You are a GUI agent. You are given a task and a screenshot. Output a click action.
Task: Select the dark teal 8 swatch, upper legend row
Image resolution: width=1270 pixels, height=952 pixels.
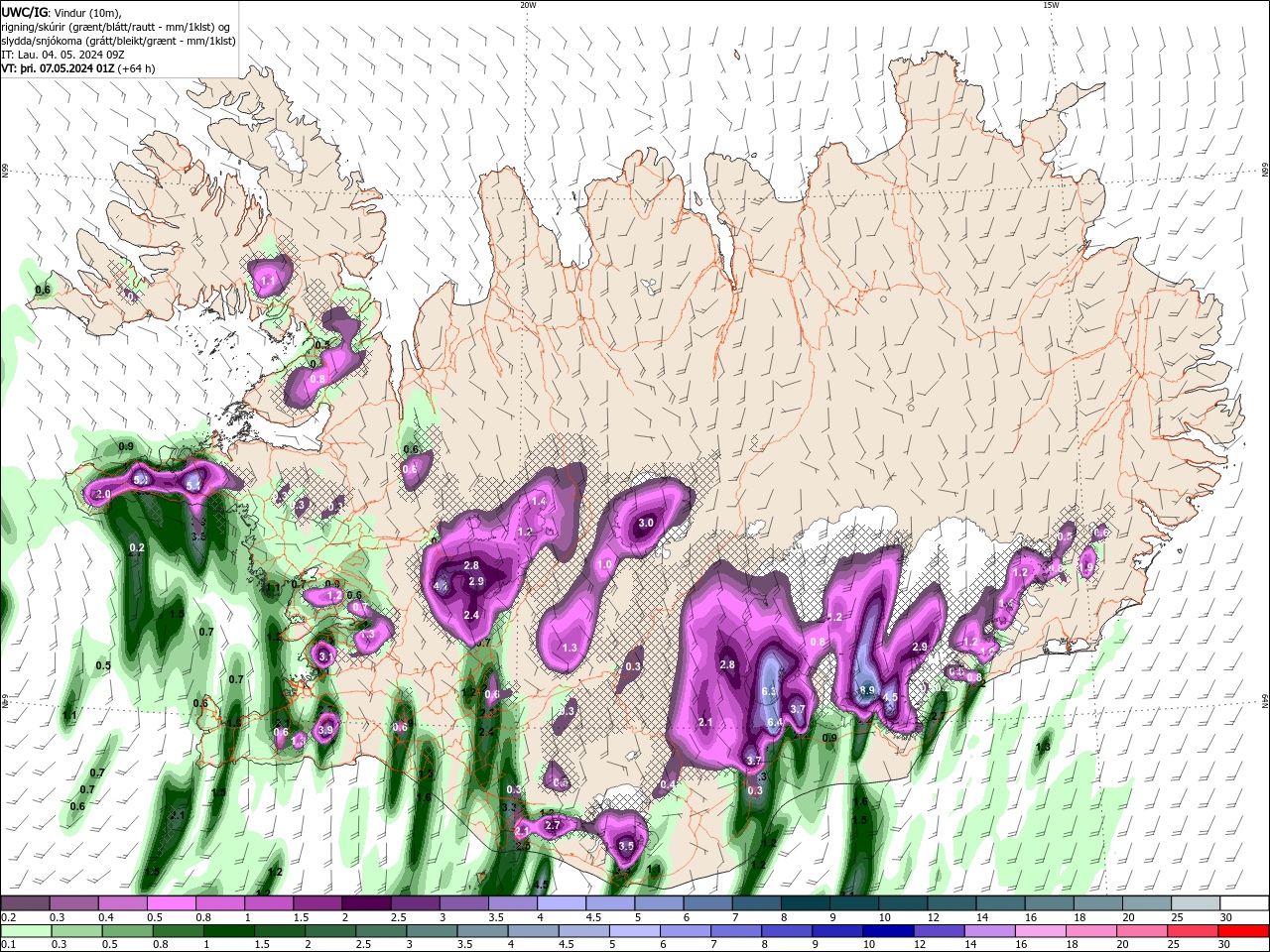click(805, 903)
